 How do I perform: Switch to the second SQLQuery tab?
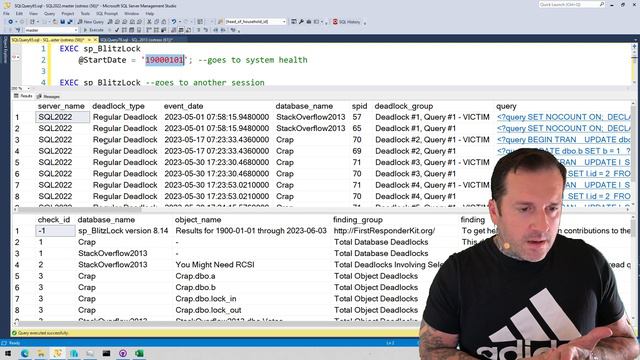137,40
